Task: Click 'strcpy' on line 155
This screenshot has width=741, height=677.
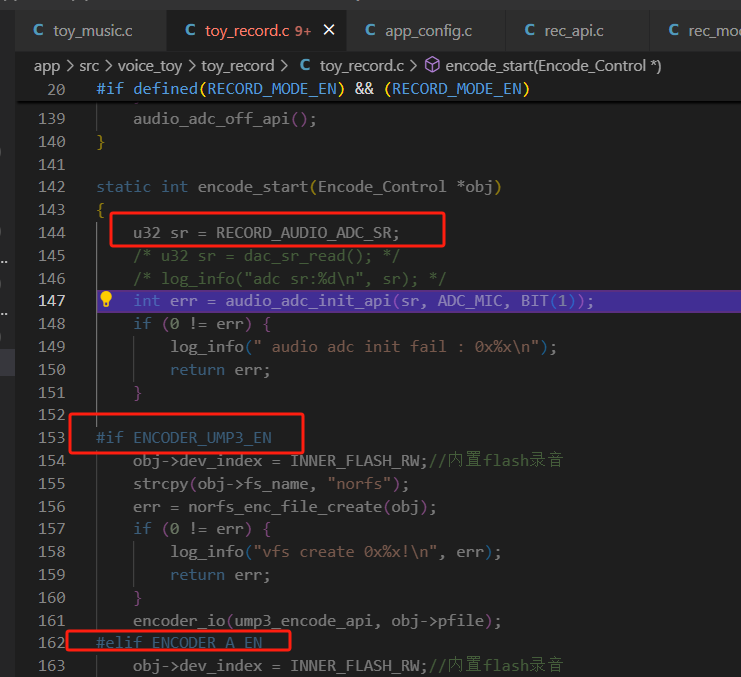Action: (x=161, y=484)
